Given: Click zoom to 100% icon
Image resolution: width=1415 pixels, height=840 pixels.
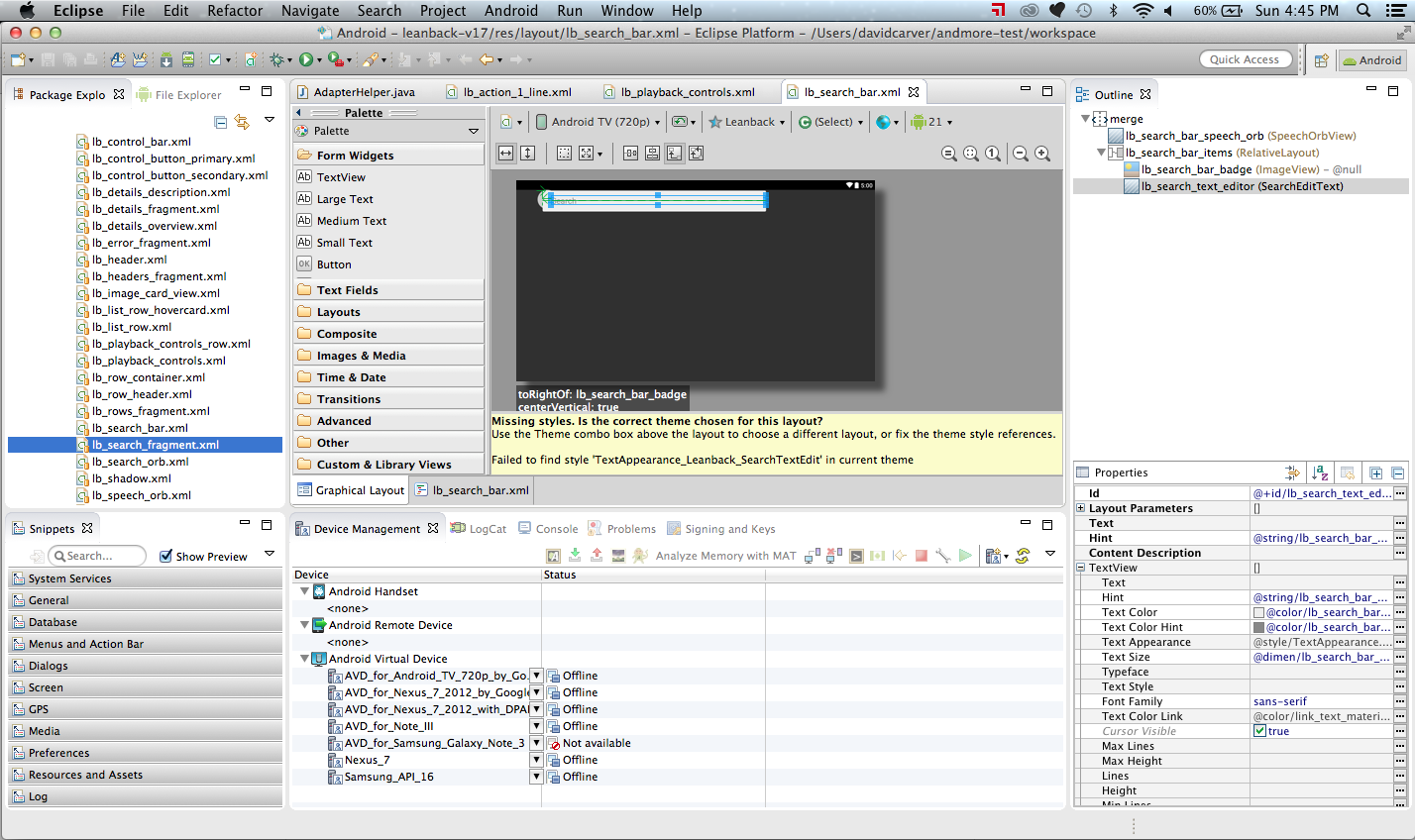Looking at the screenshot, I should [x=993, y=154].
